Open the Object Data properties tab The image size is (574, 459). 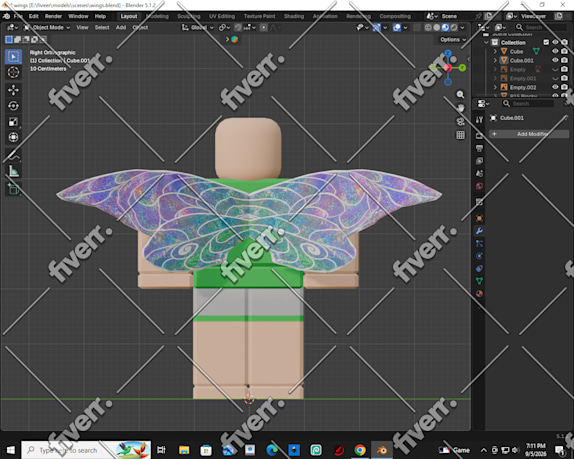(479, 281)
